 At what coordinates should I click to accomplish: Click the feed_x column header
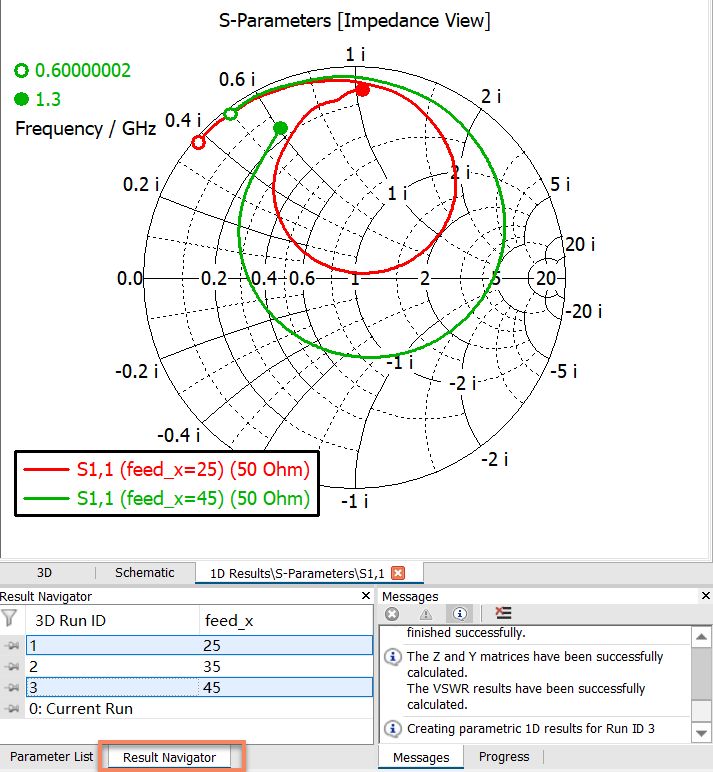[x=286, y=621]
